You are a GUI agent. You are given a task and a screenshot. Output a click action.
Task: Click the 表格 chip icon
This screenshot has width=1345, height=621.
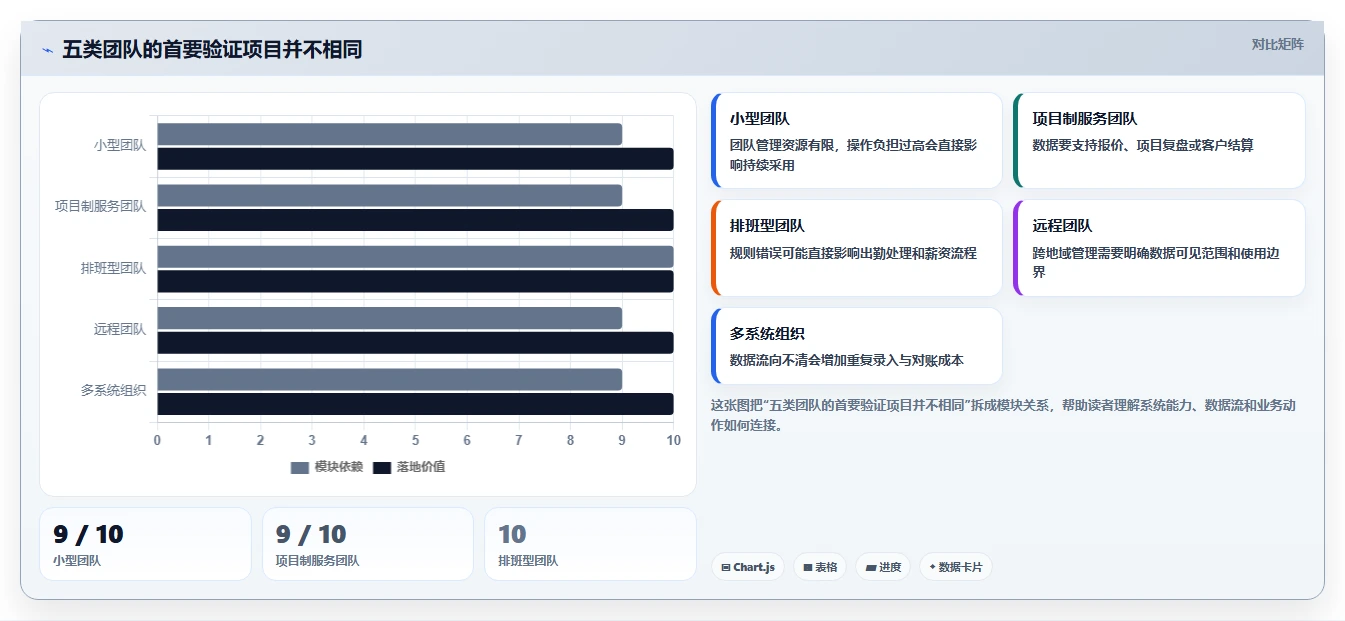pyautogui.click(x=807, y=567)
